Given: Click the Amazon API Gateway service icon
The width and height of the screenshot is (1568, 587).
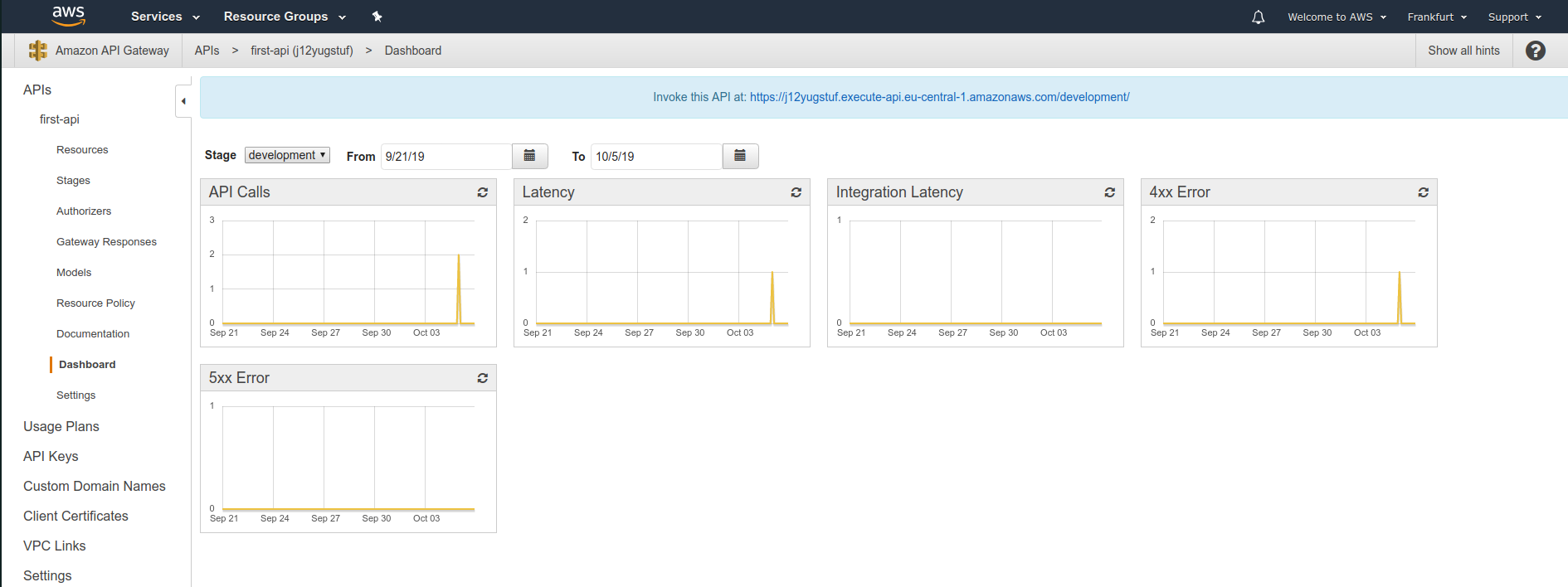Looking at the screenshot, I should (37, 51).
